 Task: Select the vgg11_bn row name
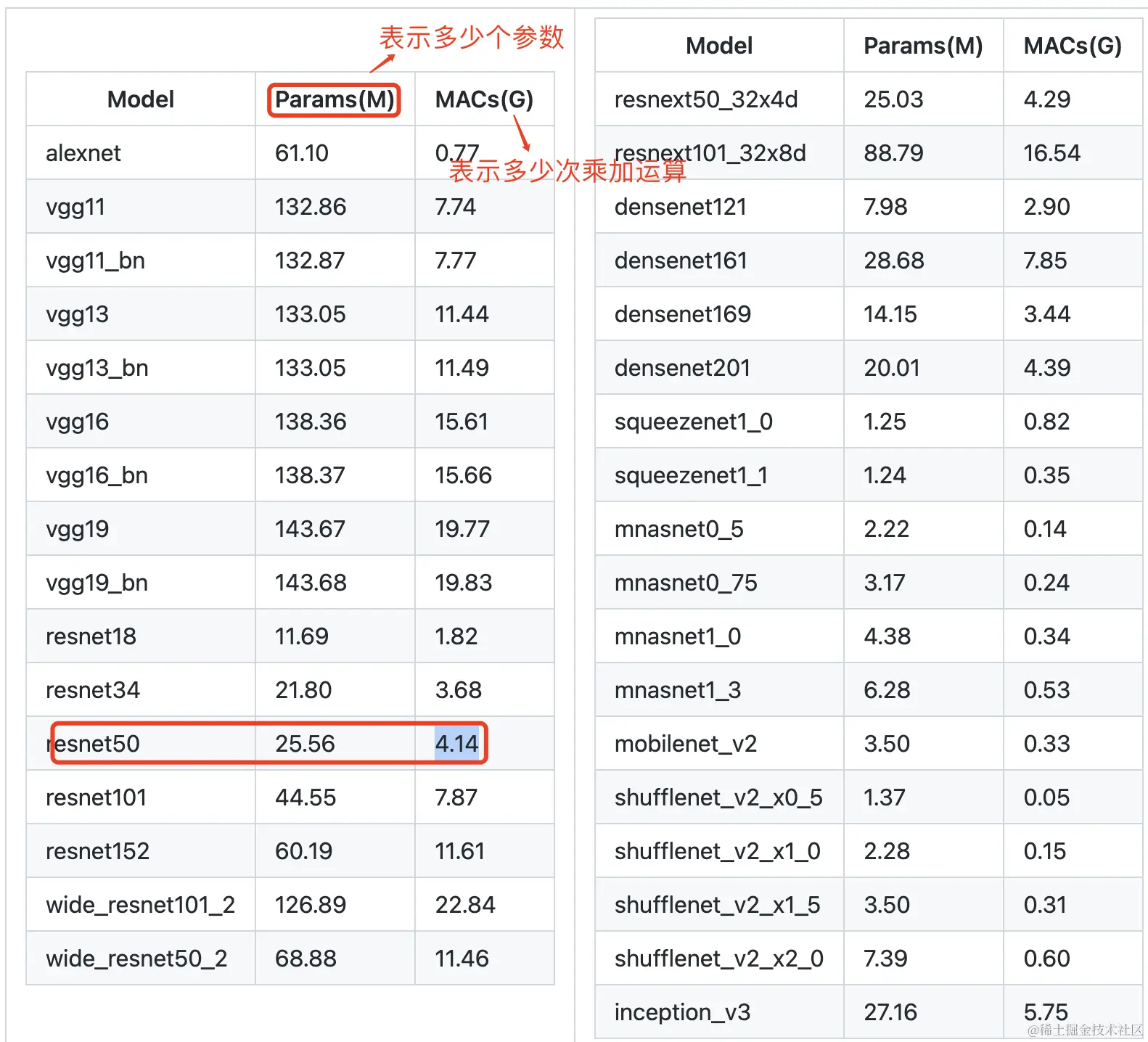click(95, 261)
